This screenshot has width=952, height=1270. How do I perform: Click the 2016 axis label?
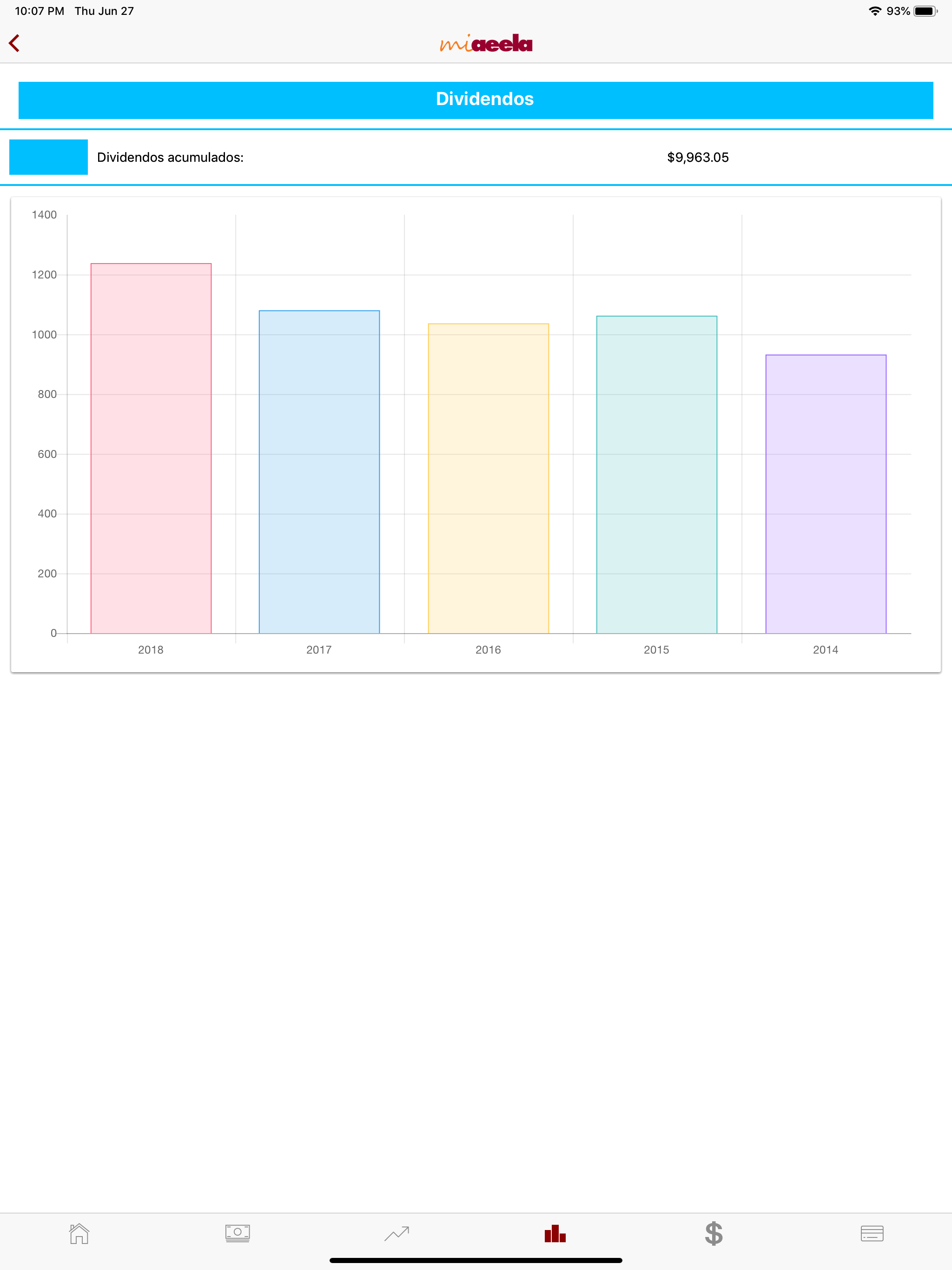click(489, 650)
